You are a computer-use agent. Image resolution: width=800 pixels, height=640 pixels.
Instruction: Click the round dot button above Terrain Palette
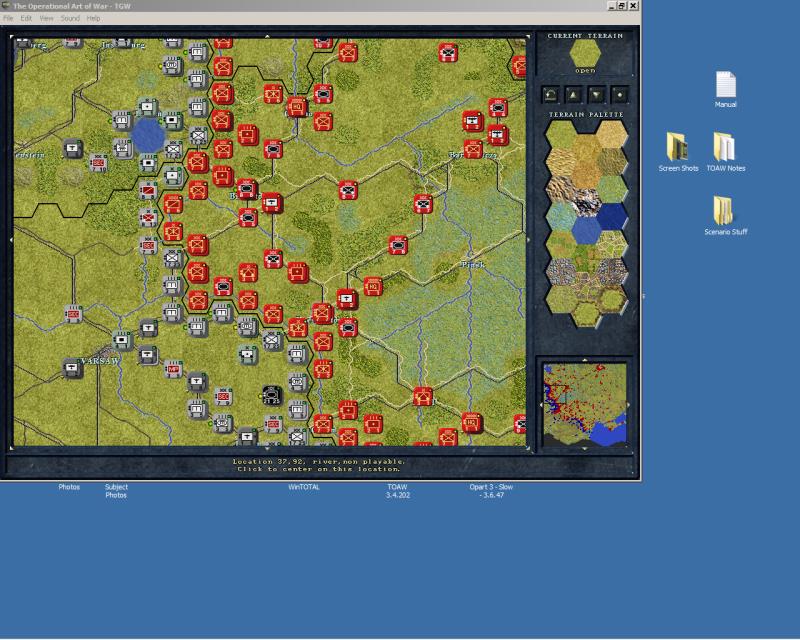[x=620, y=94]
